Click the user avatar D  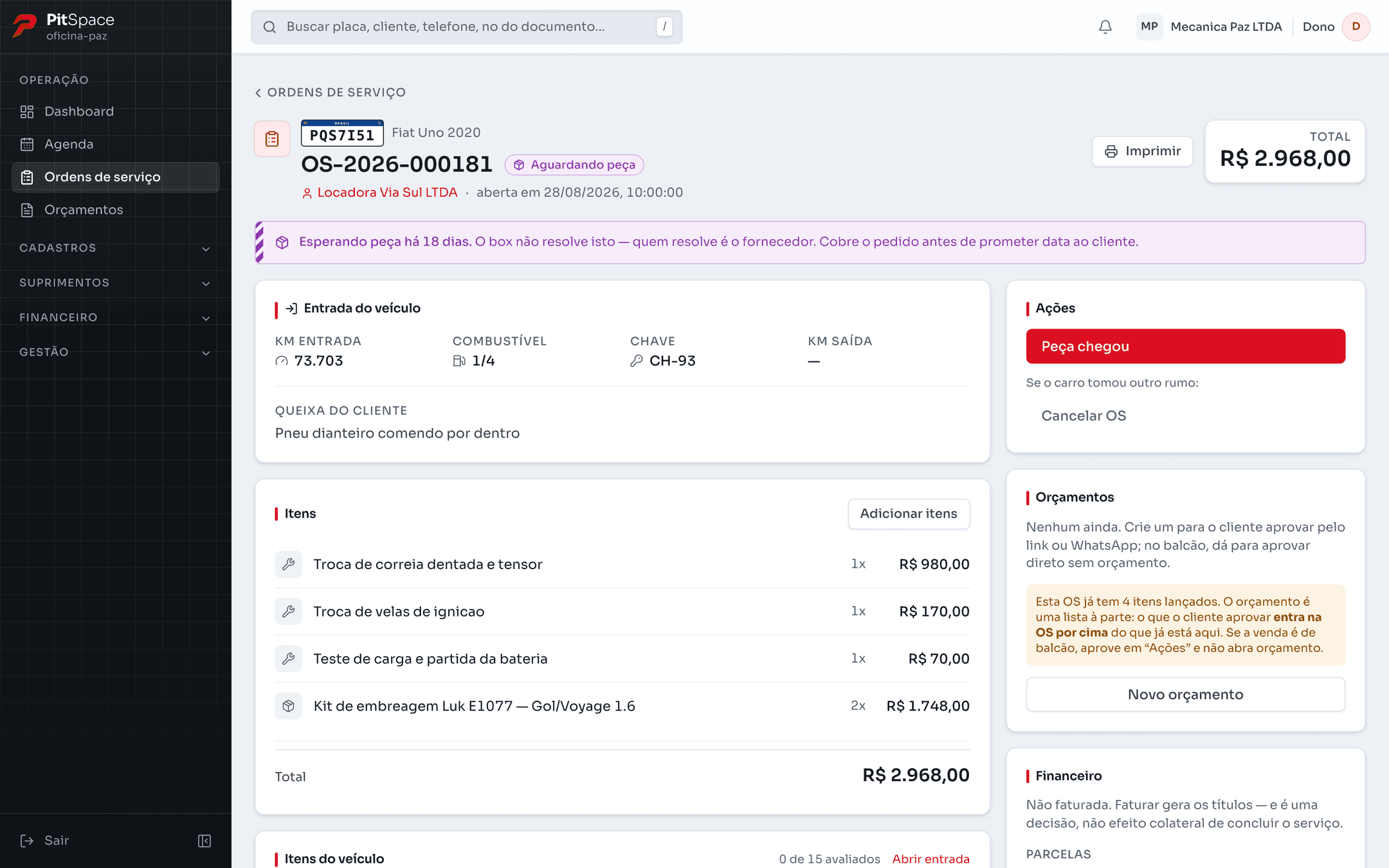(1356, 27)
